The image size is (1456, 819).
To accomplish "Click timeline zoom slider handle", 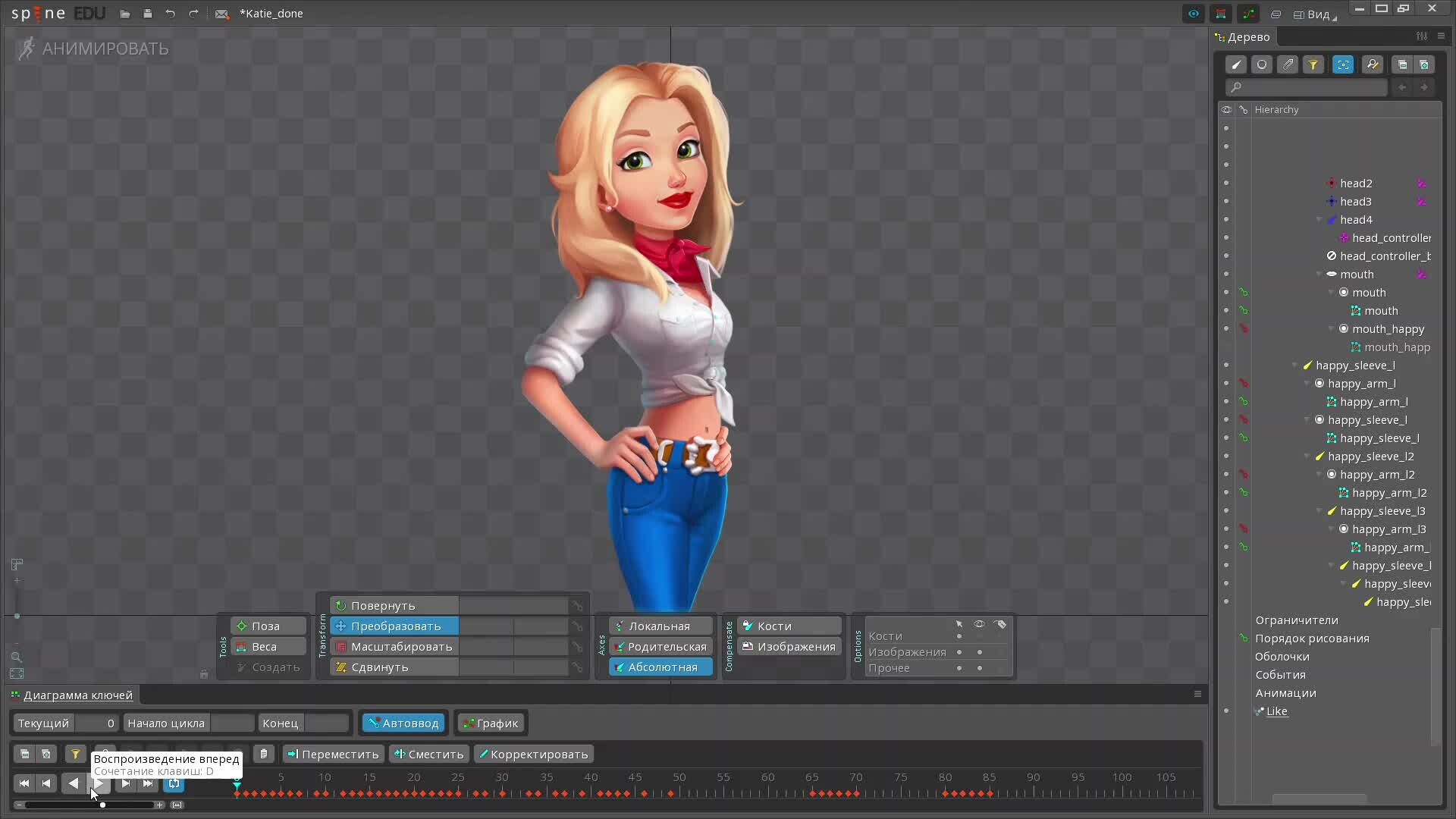I will pyautogui.click(x=102, y=805).
